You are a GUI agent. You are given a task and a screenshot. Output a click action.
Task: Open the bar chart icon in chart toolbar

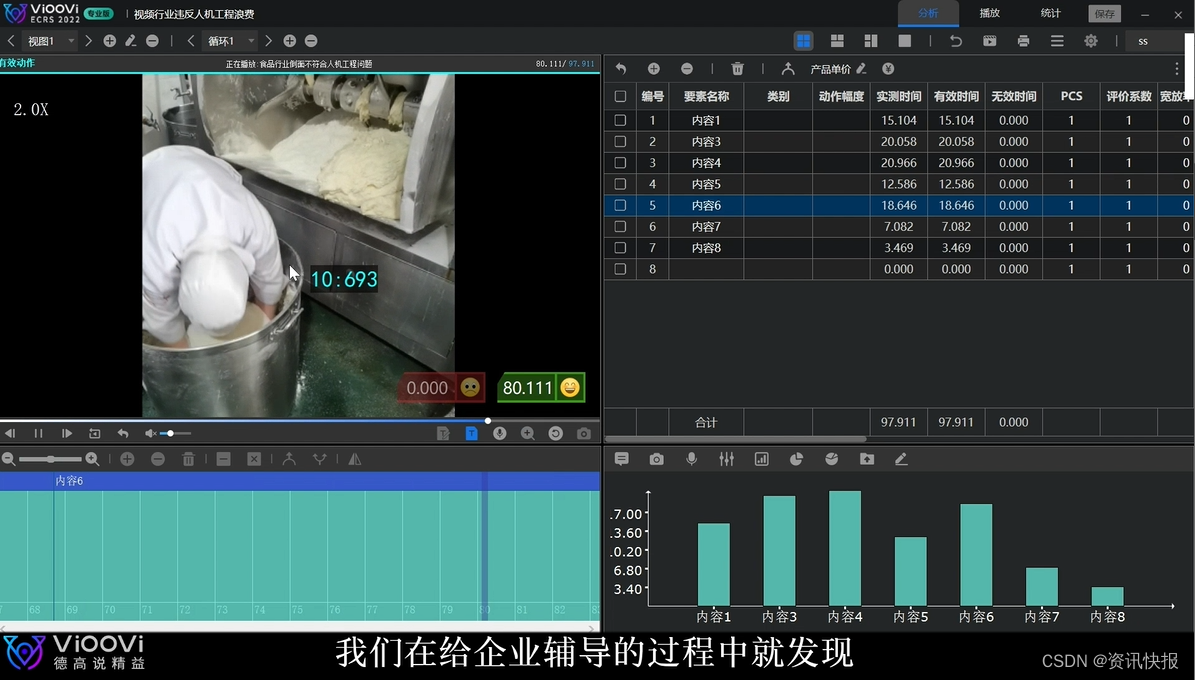(x=761, y=459)
